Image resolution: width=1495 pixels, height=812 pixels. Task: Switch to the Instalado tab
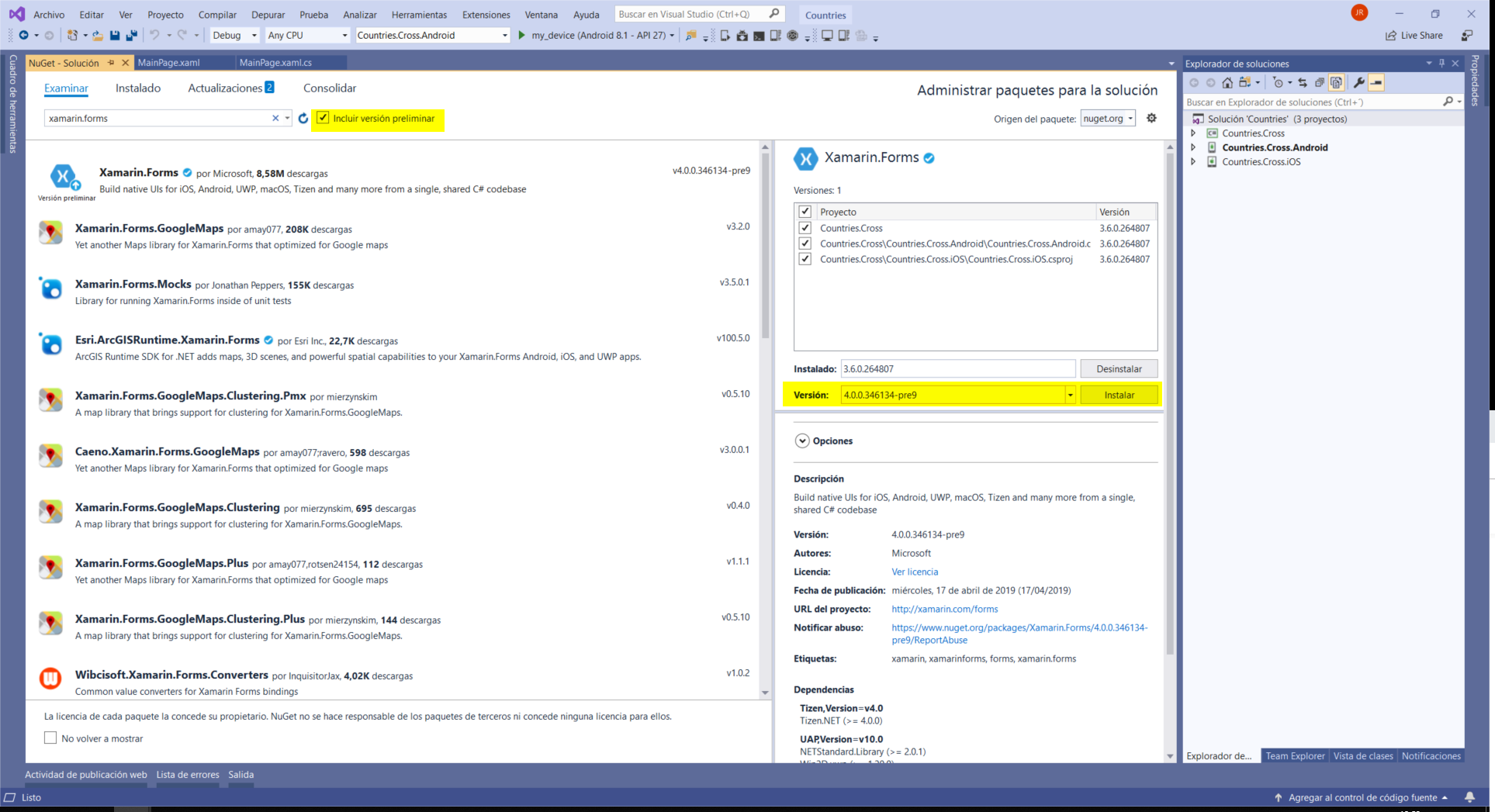pyautogui.click(x=138, y=88)
